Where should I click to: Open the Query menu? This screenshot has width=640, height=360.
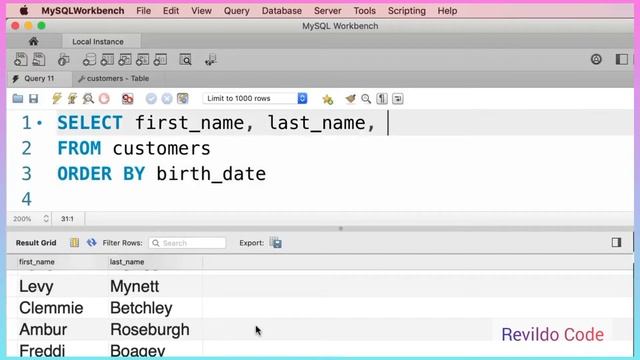coord(236,11)
